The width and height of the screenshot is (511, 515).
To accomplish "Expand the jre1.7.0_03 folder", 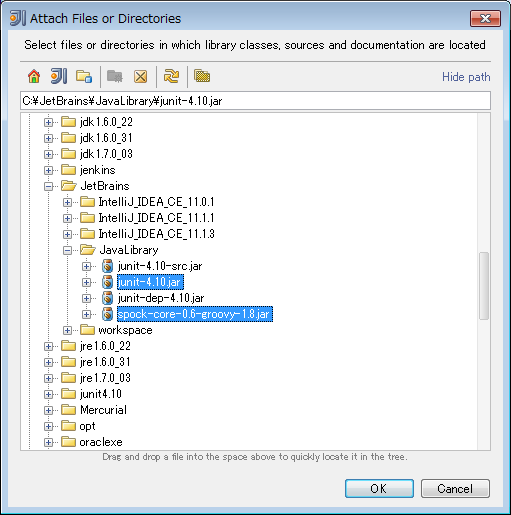I will click(49, 378).
